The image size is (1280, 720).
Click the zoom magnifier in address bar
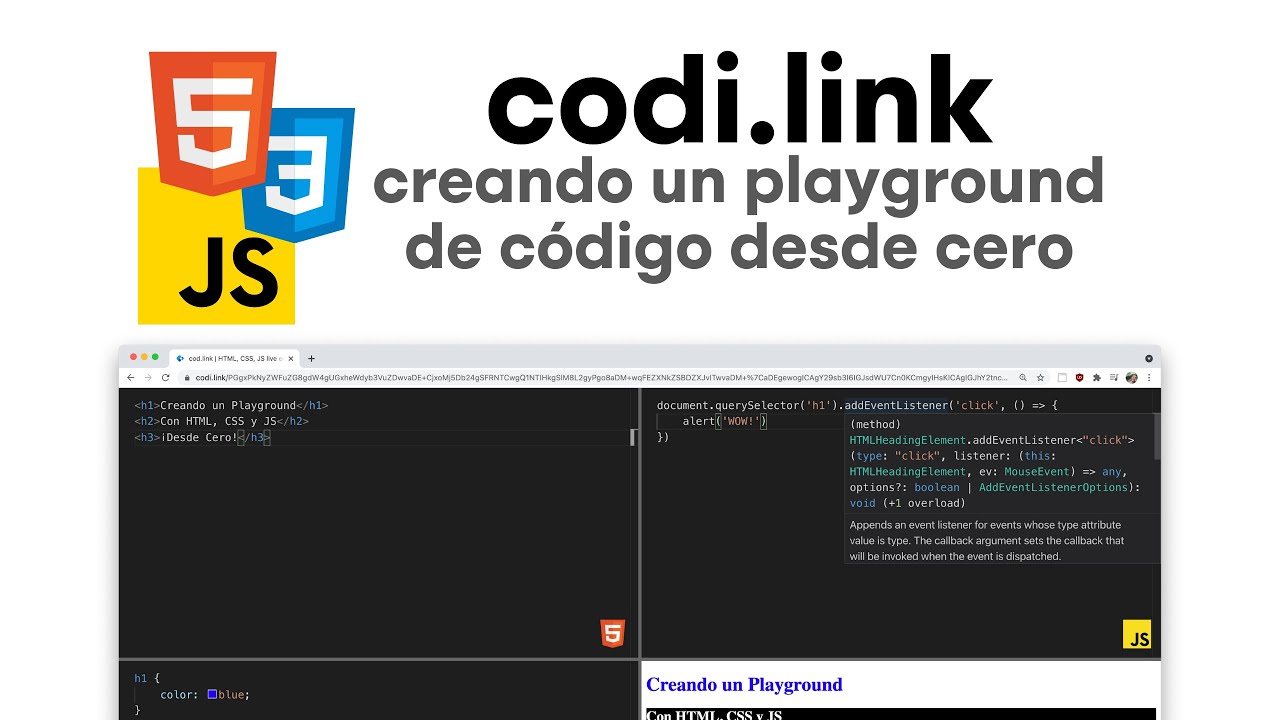[1023, 378]
